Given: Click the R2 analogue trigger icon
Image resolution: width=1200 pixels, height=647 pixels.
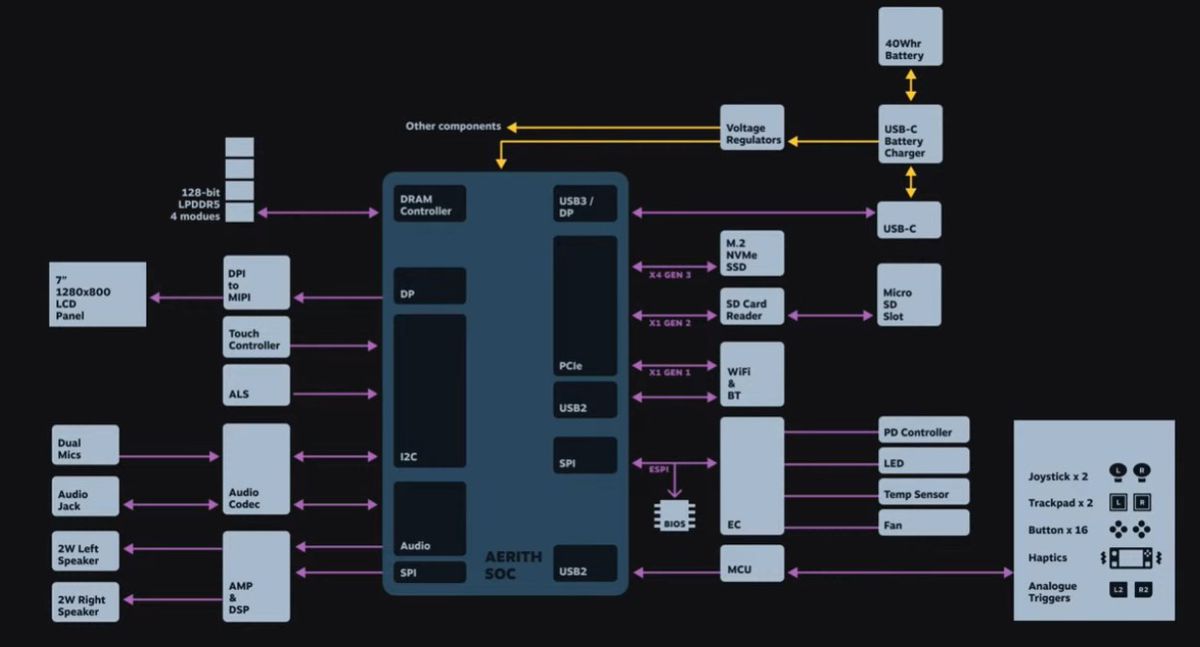Looking at the screenshot, I should click(1143, 590).
